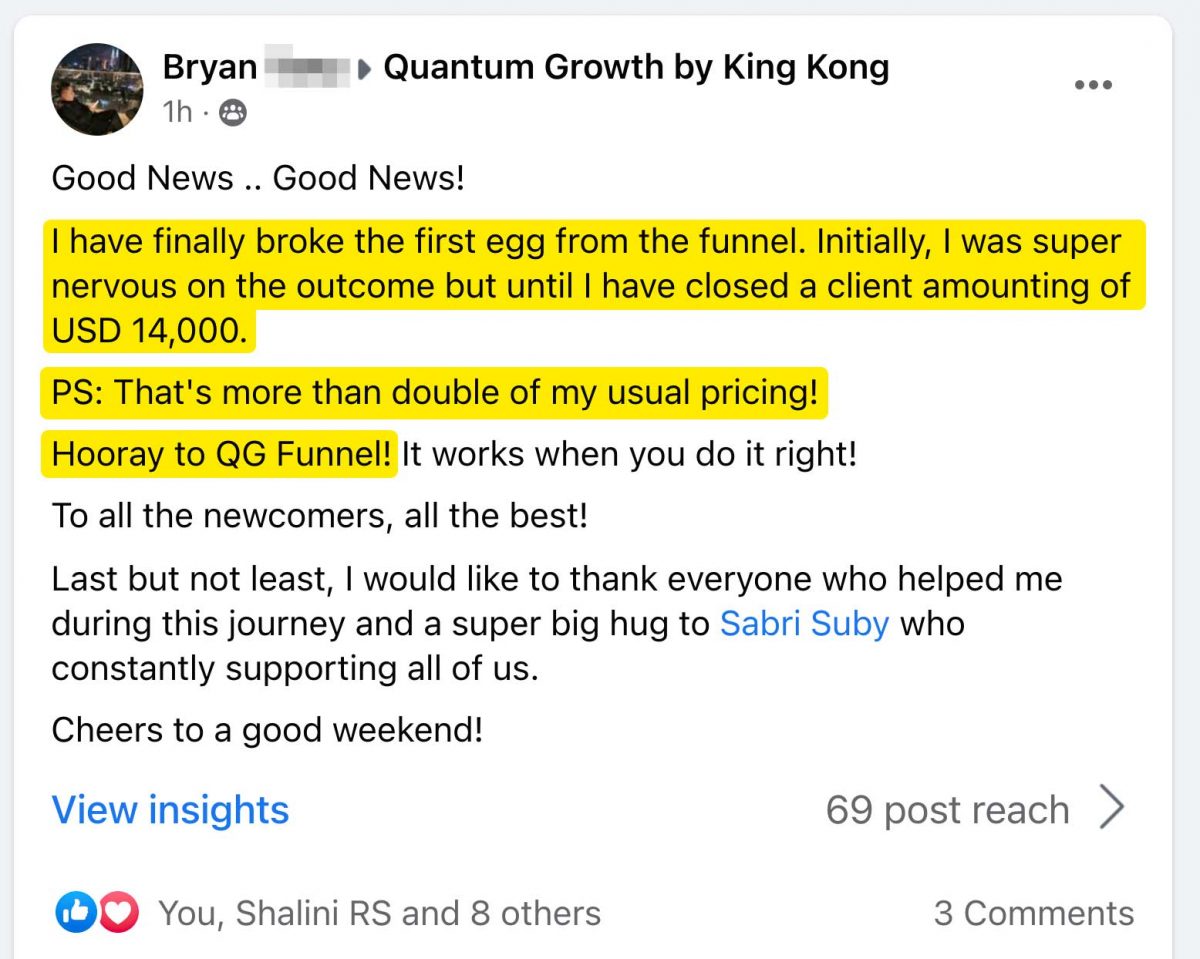Open Sabri Suby's tagged profile

click(804, 624)
